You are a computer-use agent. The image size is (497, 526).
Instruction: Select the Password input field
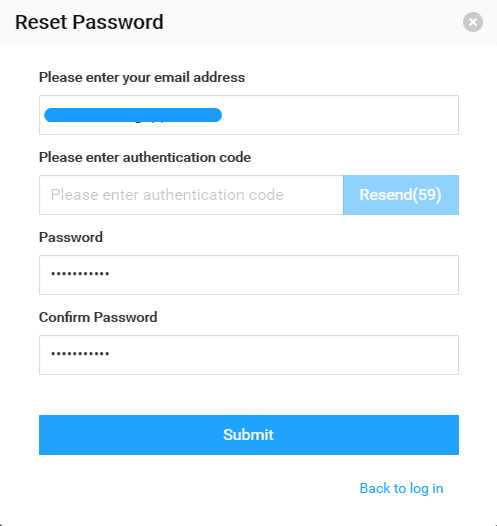249,275
